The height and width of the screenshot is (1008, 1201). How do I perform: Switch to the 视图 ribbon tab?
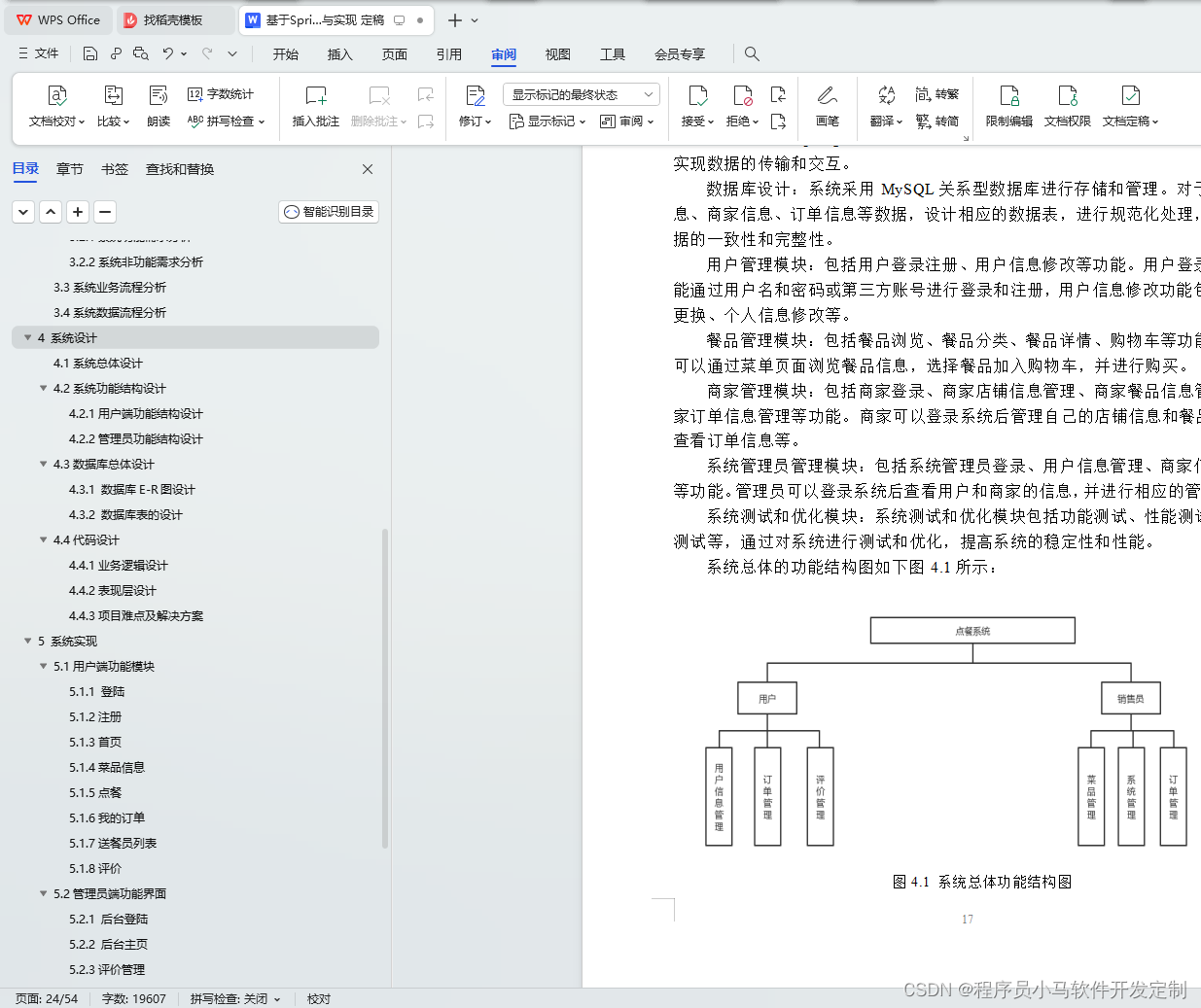pos(557,54)
